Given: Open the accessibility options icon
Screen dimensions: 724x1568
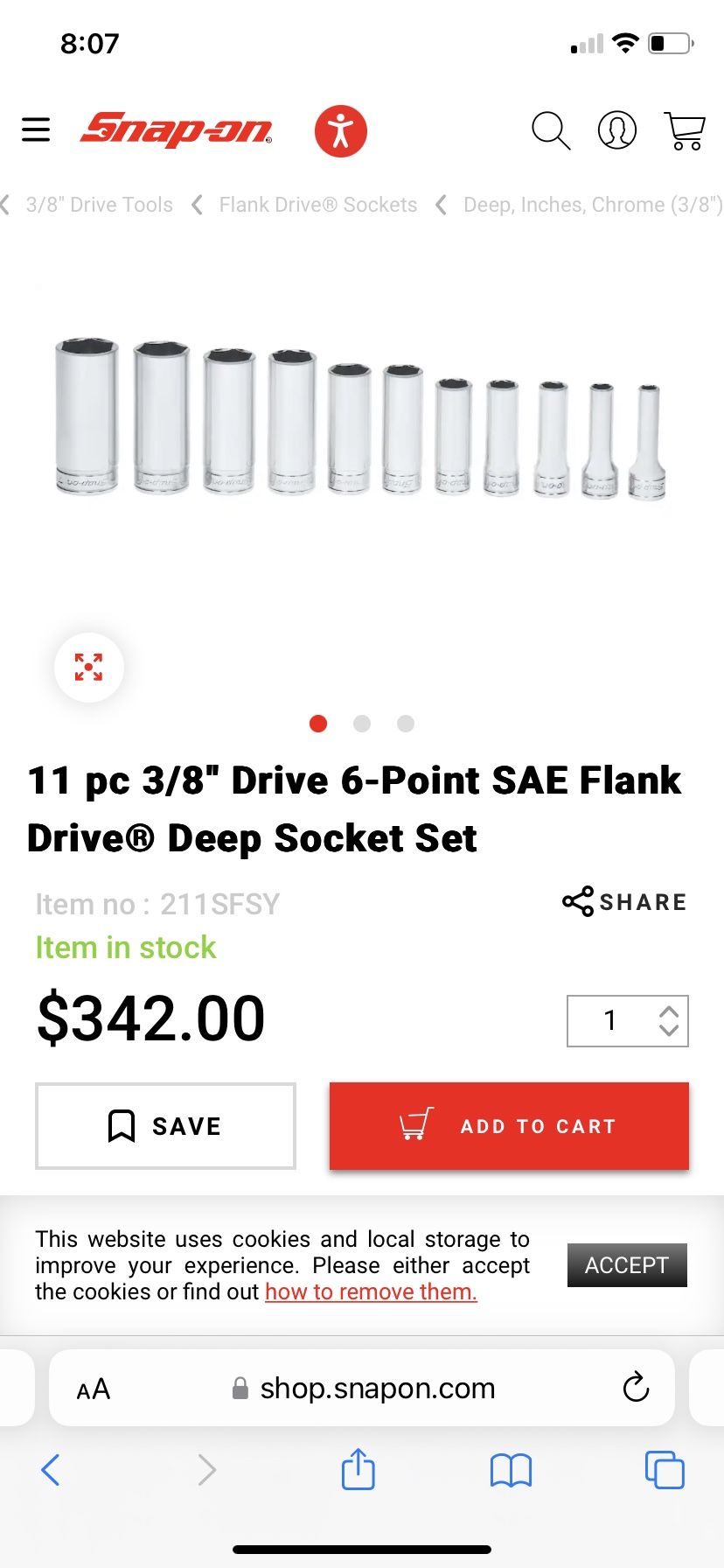Looking at the screenshot, I should (341, 129).
